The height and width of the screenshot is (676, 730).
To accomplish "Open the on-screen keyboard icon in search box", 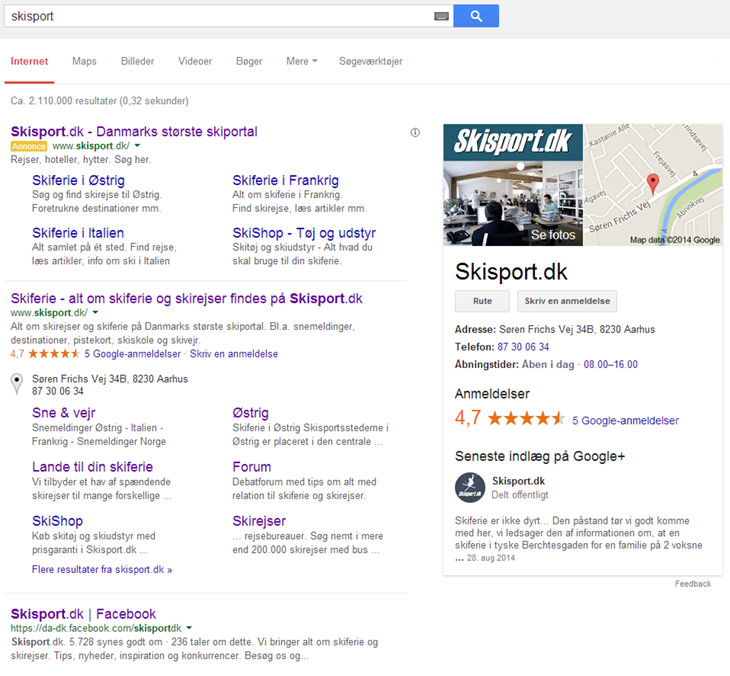I will (441, 16).
